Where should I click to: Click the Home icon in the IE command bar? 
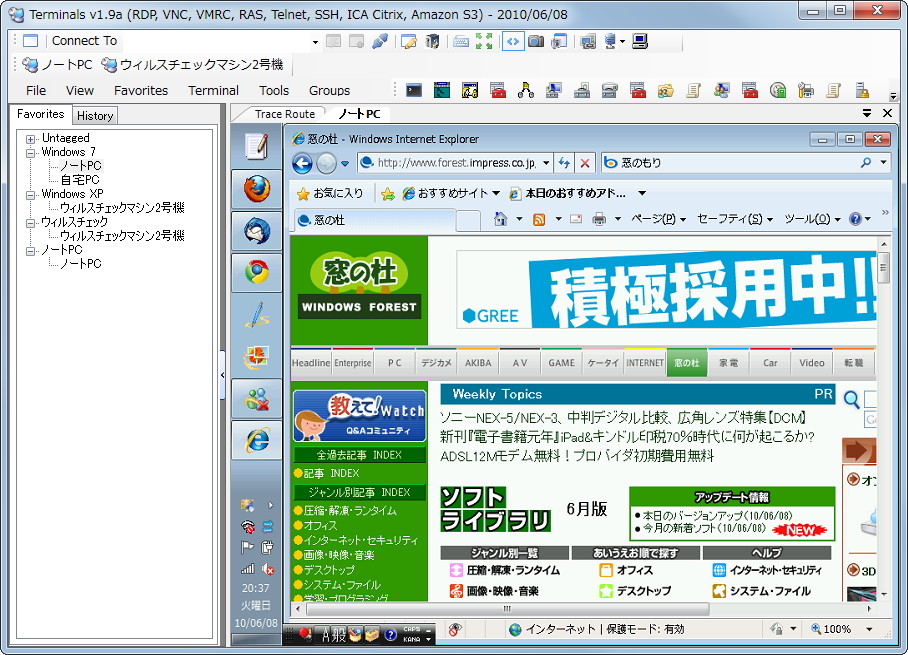pyautogui.click(x=502, y=218)
